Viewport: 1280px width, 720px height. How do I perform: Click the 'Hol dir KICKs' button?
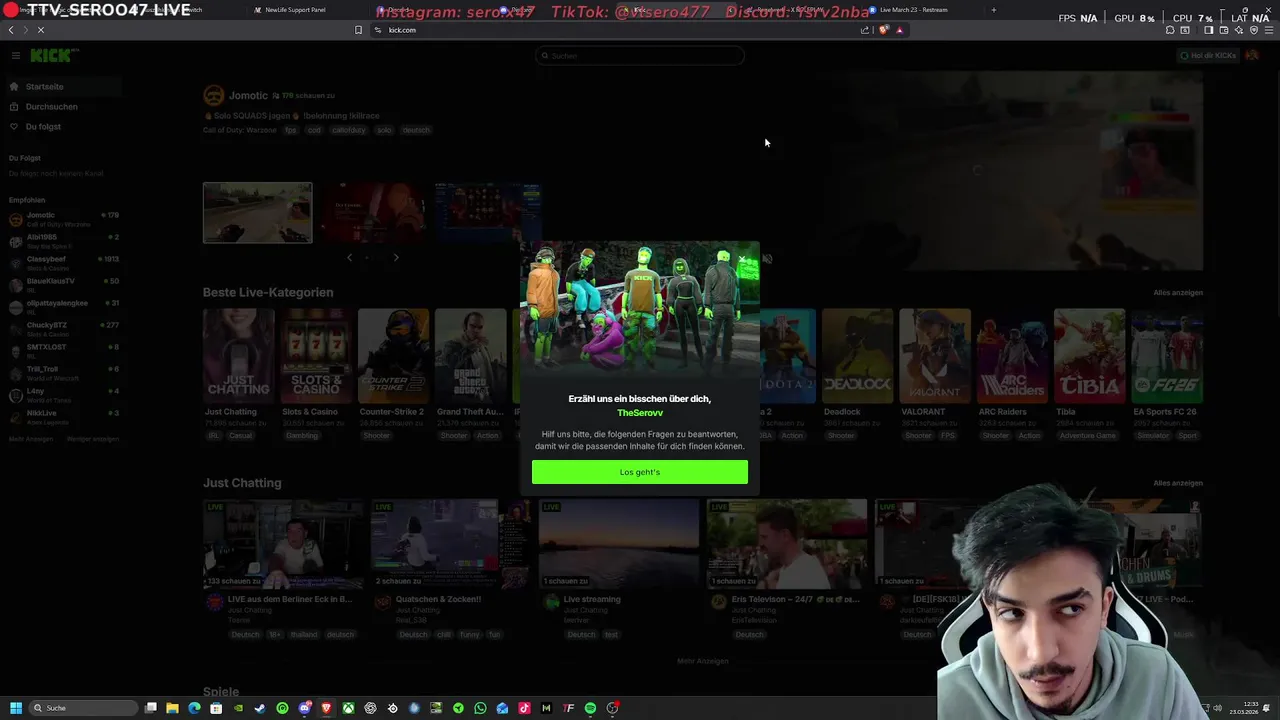(x=1208, y=56)
